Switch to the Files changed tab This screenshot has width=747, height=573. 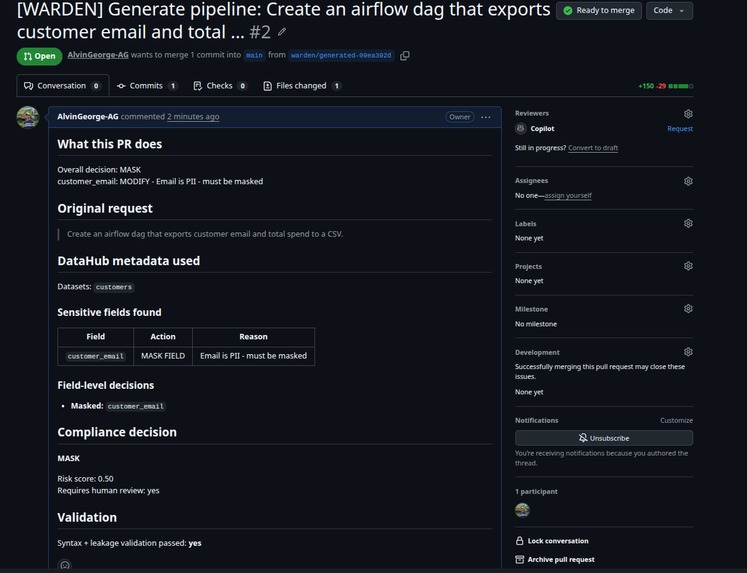(x=302, y=86)
